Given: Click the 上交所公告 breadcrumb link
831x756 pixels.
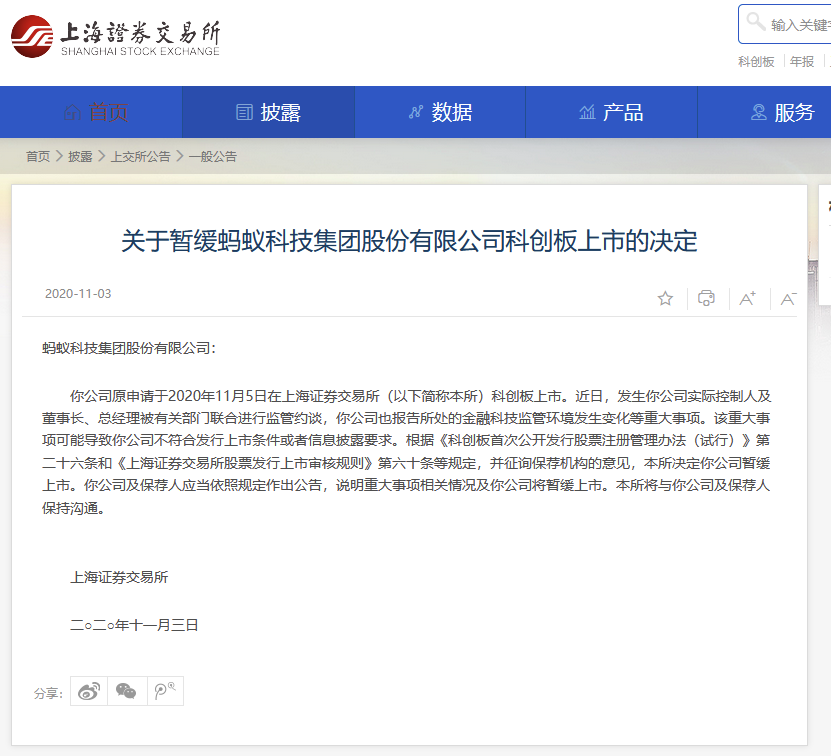Looking at the screenshot, I should [x=140, y=156].
